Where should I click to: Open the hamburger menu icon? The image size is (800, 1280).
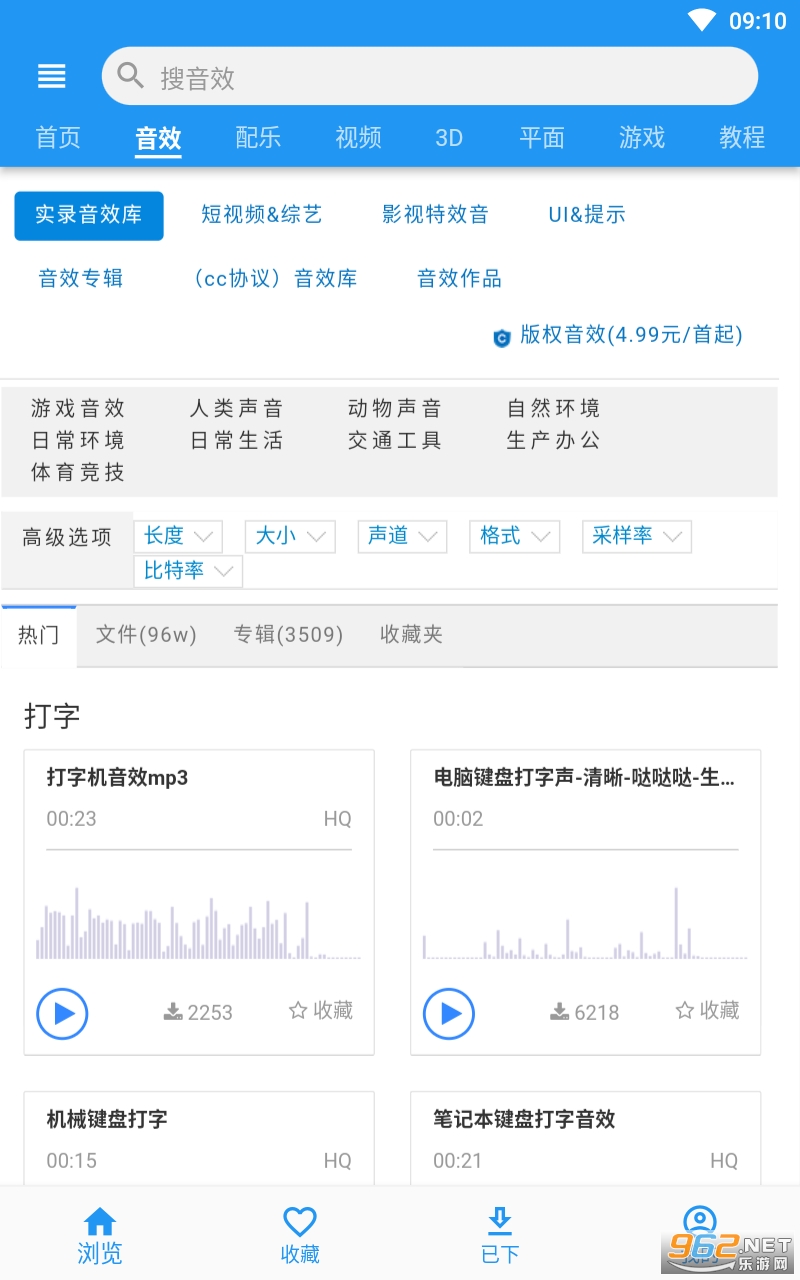(52, 77)
